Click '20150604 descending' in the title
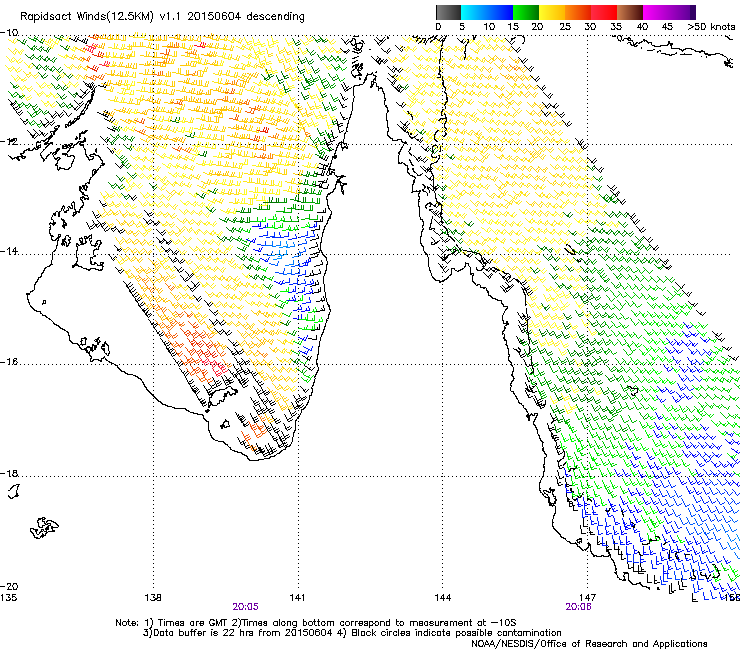The image size is (740, 650). [x=246, y=17]
